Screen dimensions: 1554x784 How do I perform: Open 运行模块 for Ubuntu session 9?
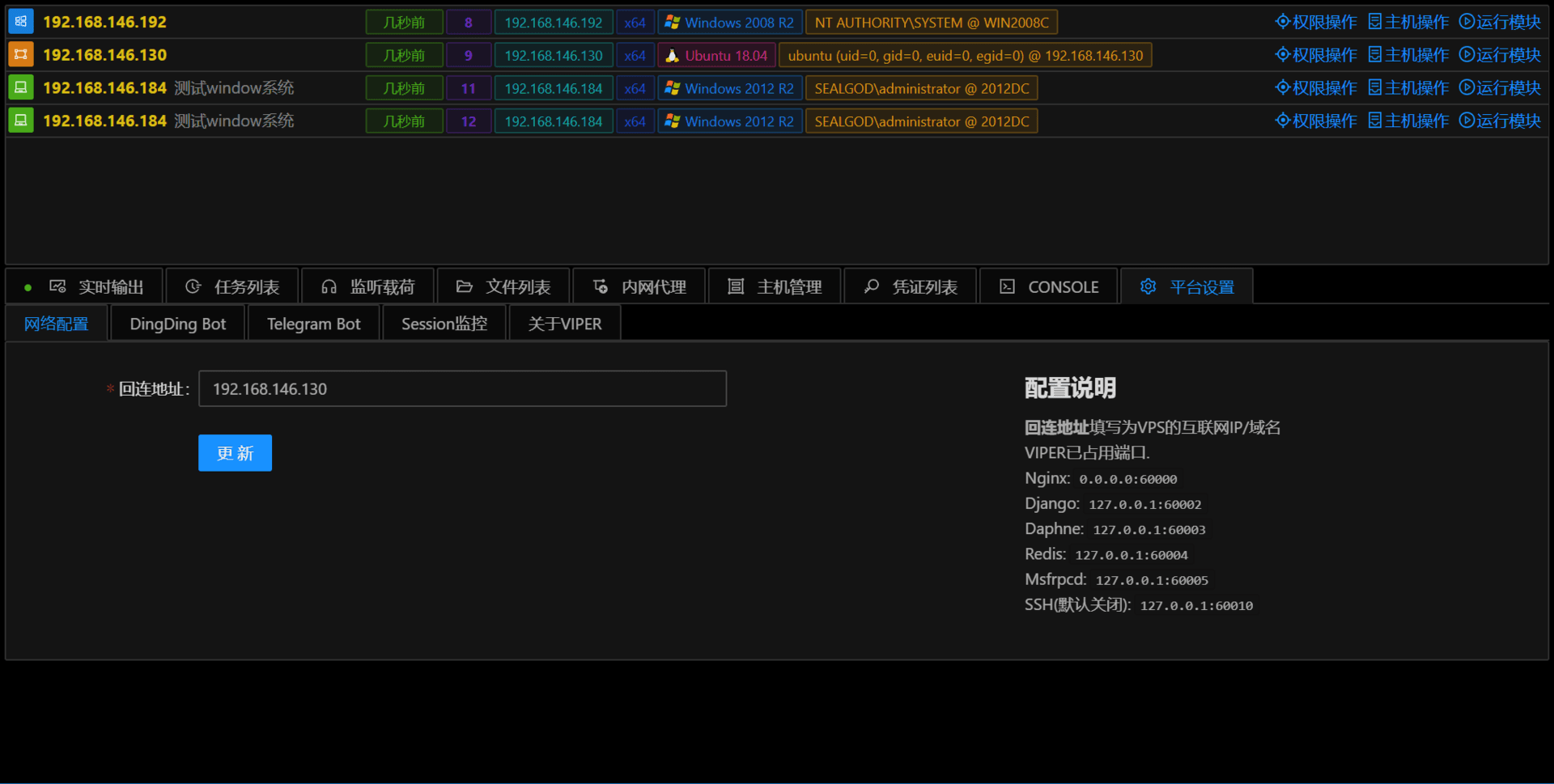pos(1500,55)
